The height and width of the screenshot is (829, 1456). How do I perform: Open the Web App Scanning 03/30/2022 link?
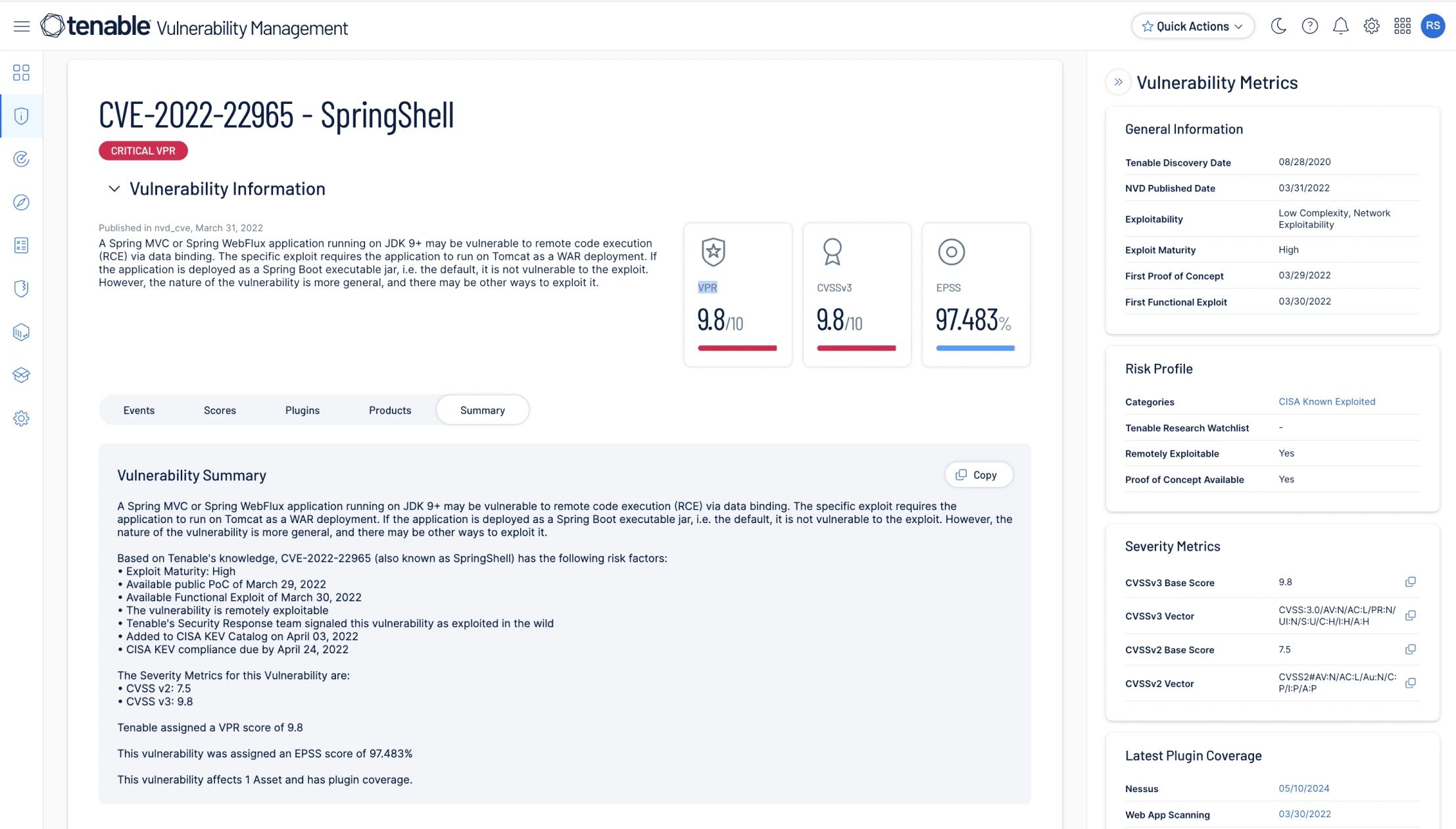click(x=1304, y=814)
